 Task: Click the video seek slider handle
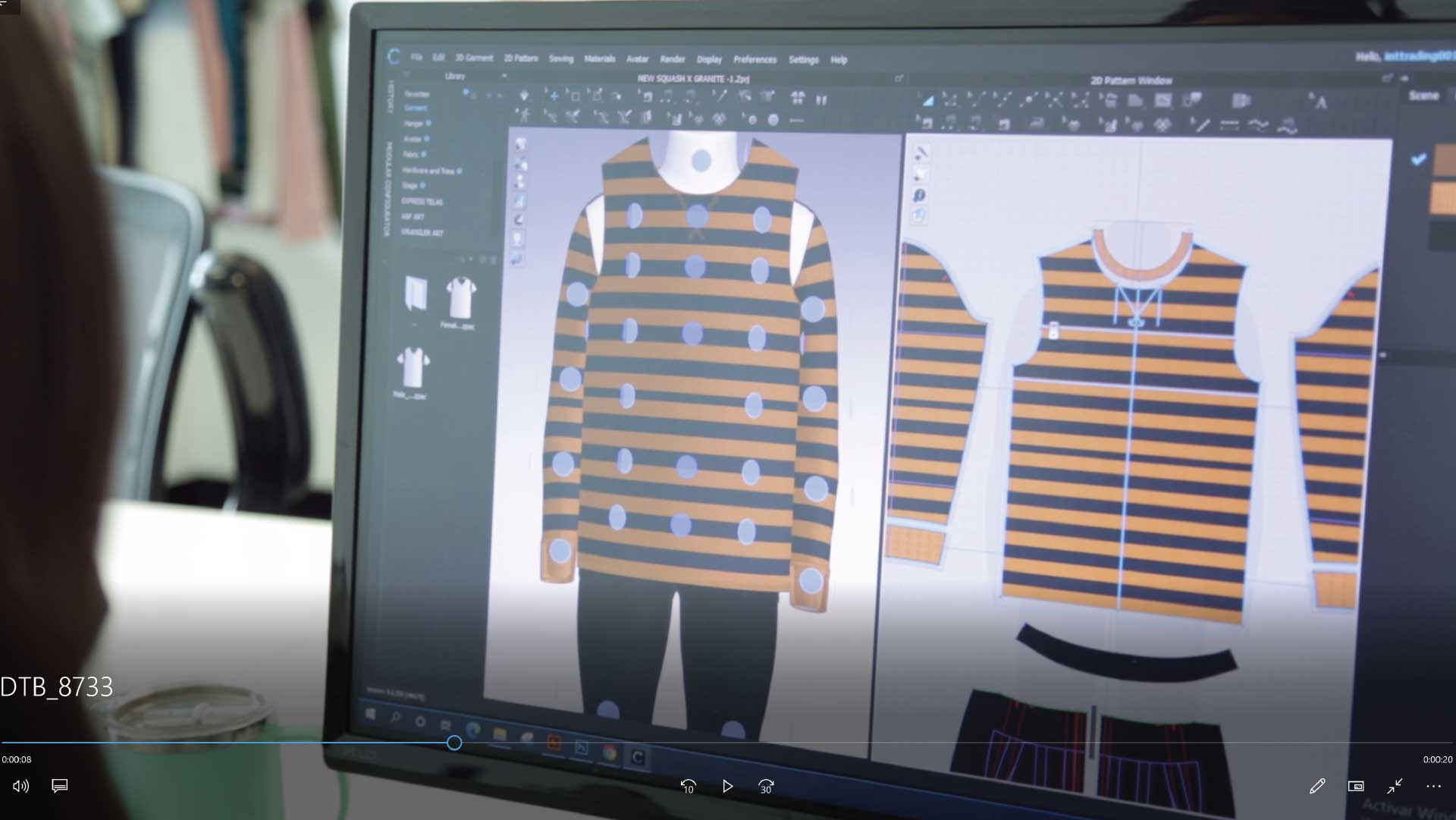pyautogui.click(x=454, y=743)
